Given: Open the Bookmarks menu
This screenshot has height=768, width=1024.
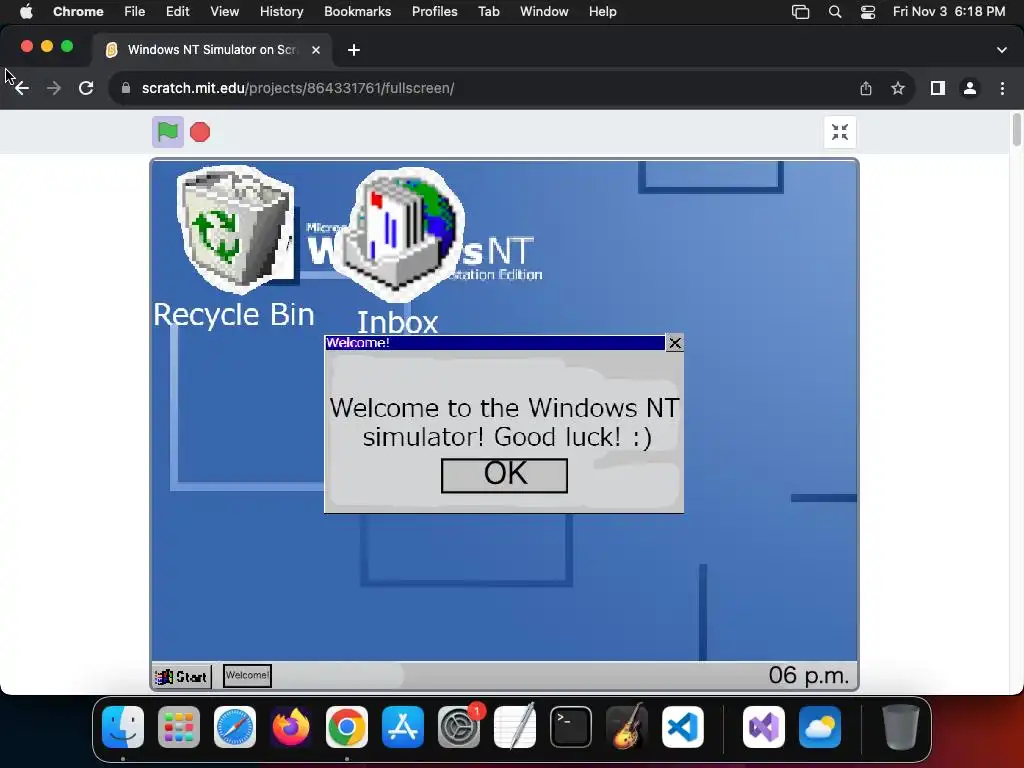Looking at the screenshot, I should coord(357,12).
